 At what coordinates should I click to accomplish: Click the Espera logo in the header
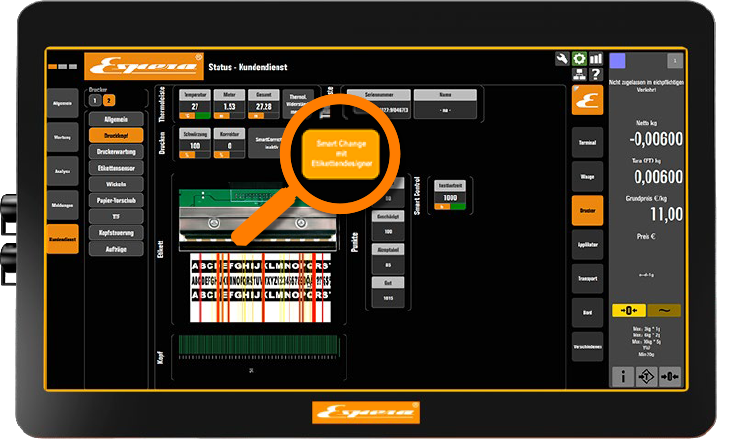click(x=144, y=66)
